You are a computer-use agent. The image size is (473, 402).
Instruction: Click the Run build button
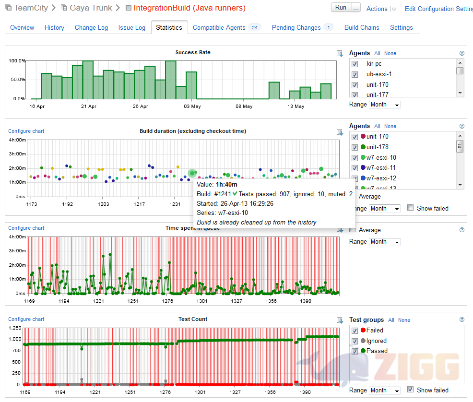pyautogui.click(x=341, y=7)
